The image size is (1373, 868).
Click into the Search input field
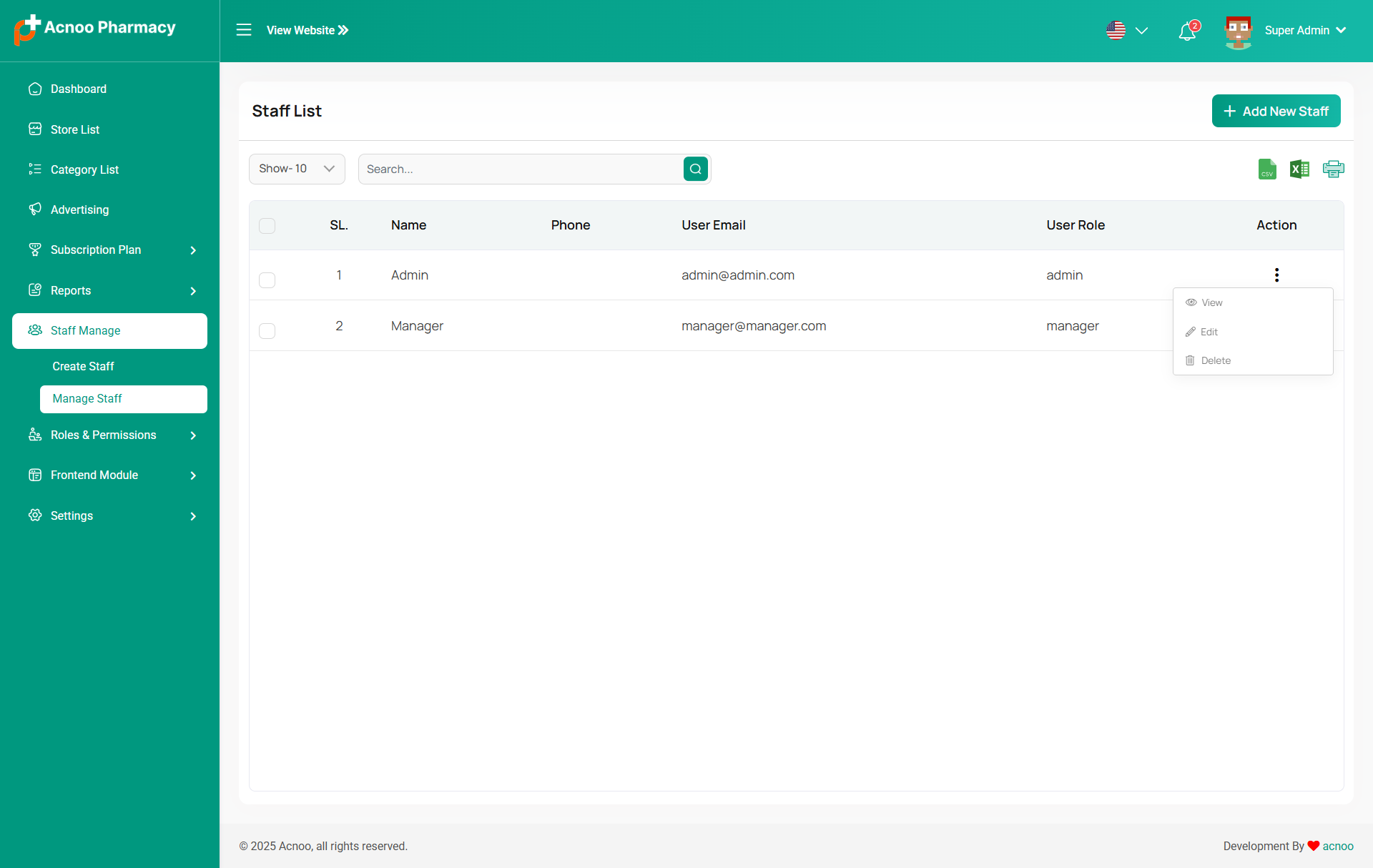point(521,169)
